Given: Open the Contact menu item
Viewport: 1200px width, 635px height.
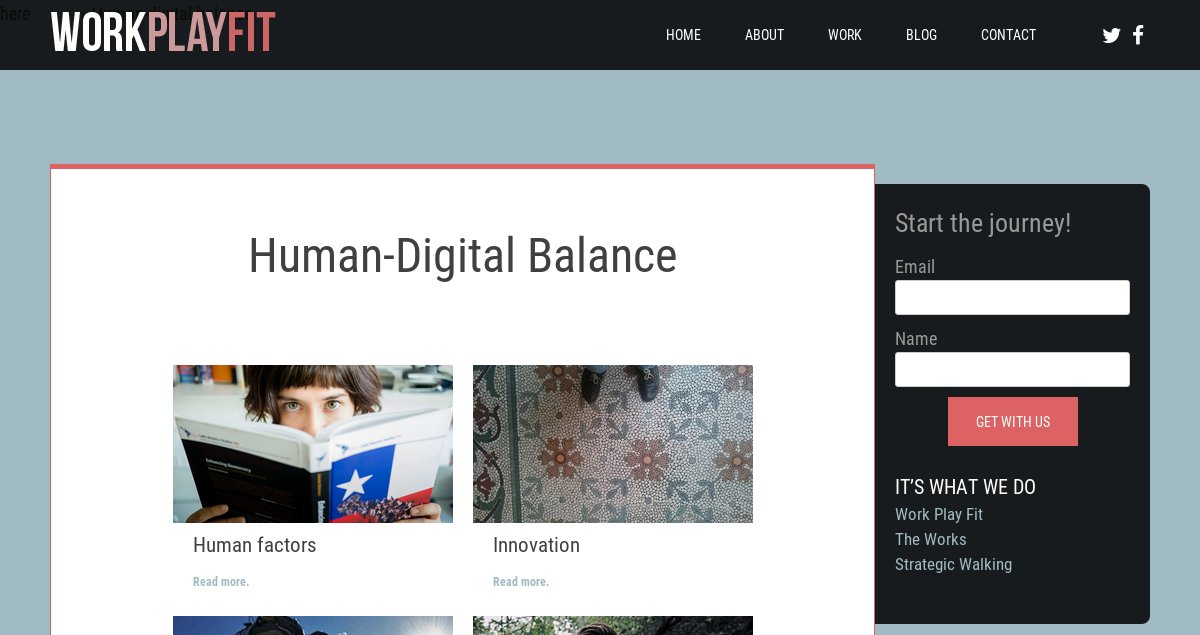Looking at the screenshot, I should [x=1008, y=35].
